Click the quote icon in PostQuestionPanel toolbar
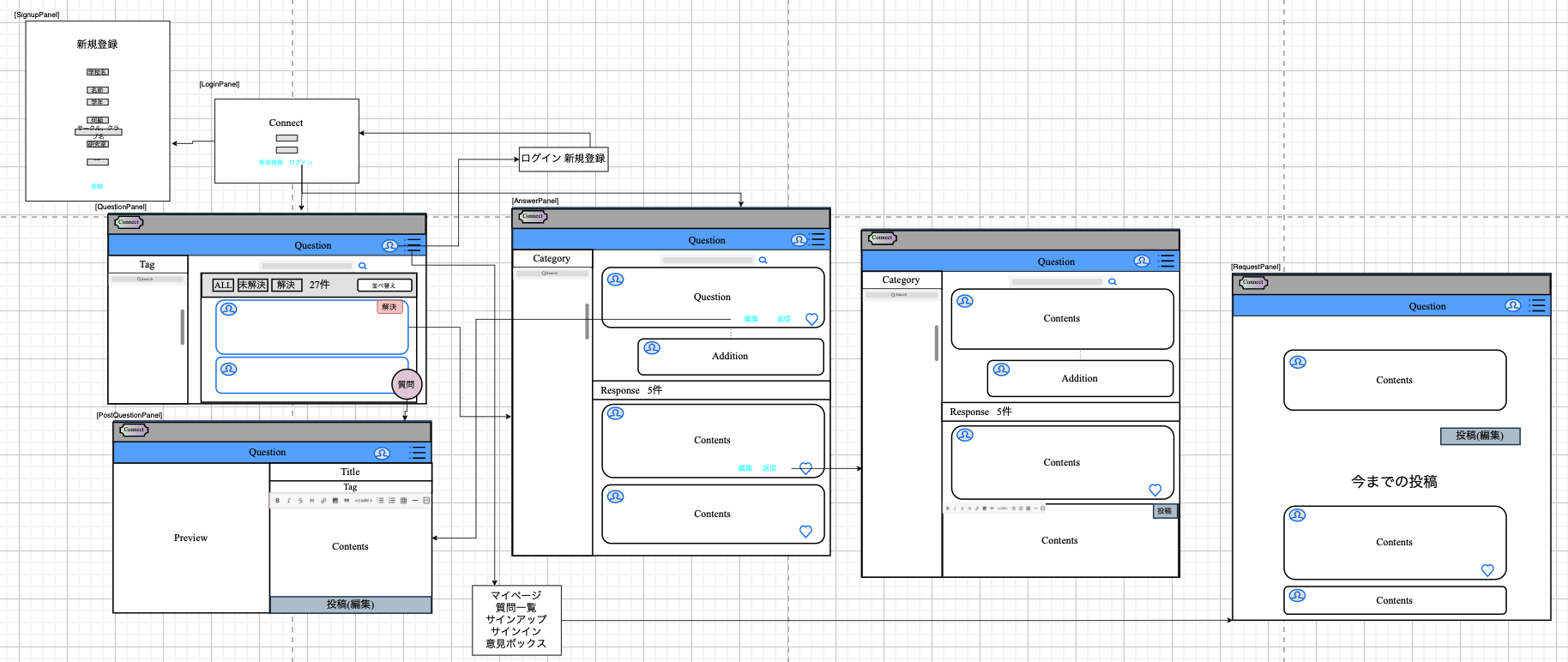Image resolution: width=1568 pixels, height=662 pixels. [347, 501]
